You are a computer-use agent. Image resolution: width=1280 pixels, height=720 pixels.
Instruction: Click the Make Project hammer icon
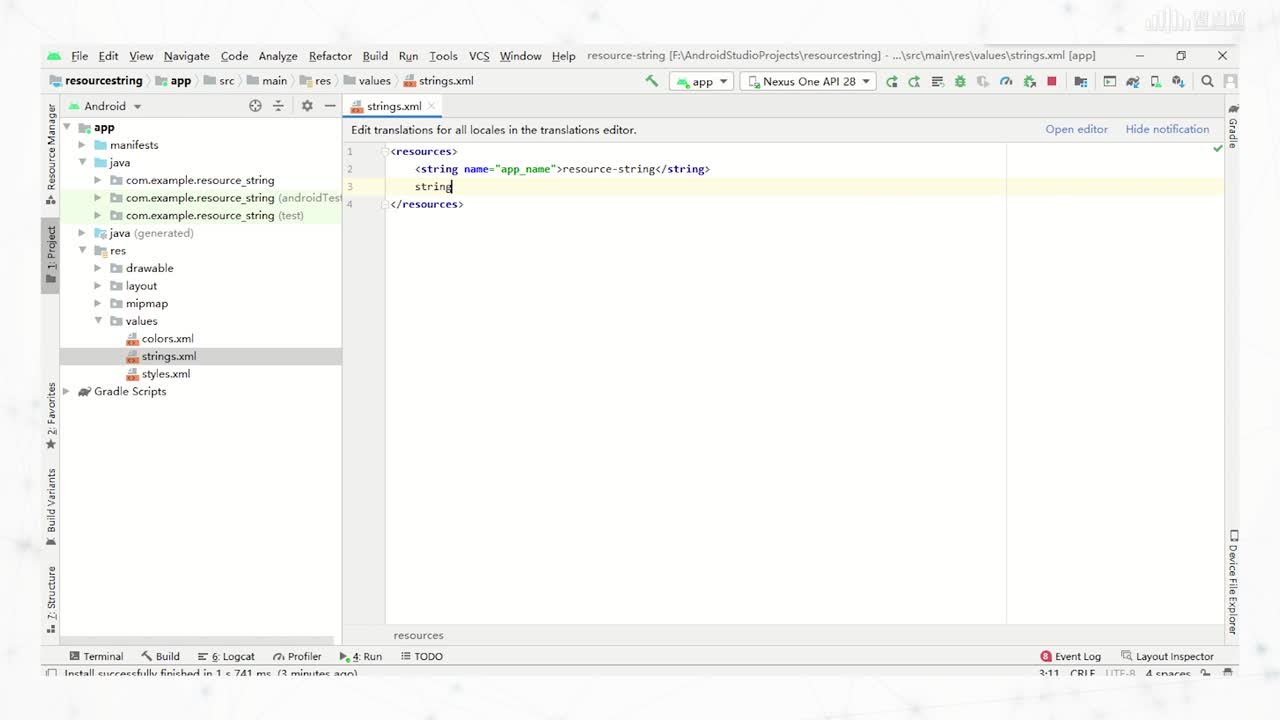point(651,81)
